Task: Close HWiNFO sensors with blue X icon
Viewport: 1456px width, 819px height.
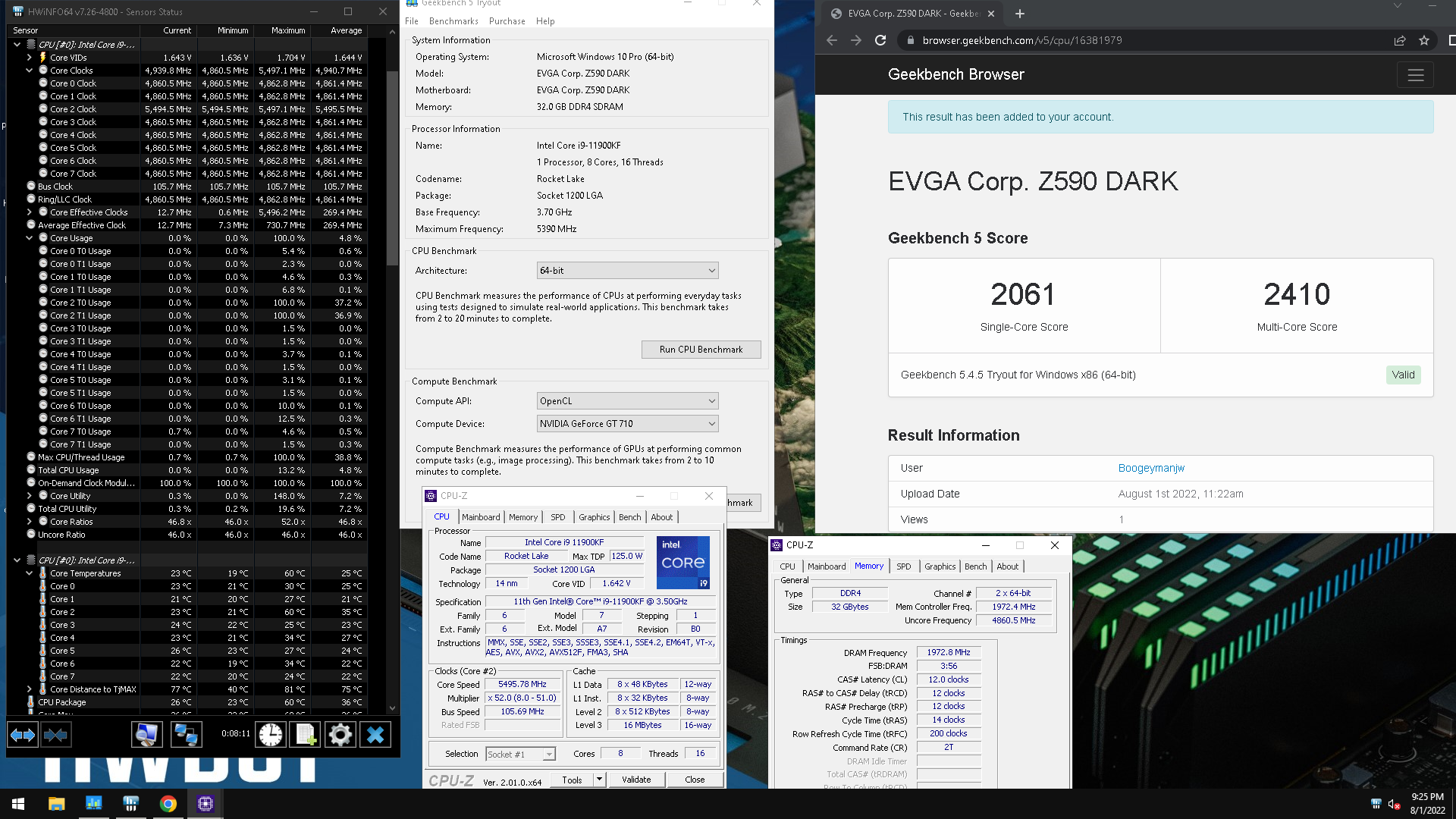Action: point(375,734)
